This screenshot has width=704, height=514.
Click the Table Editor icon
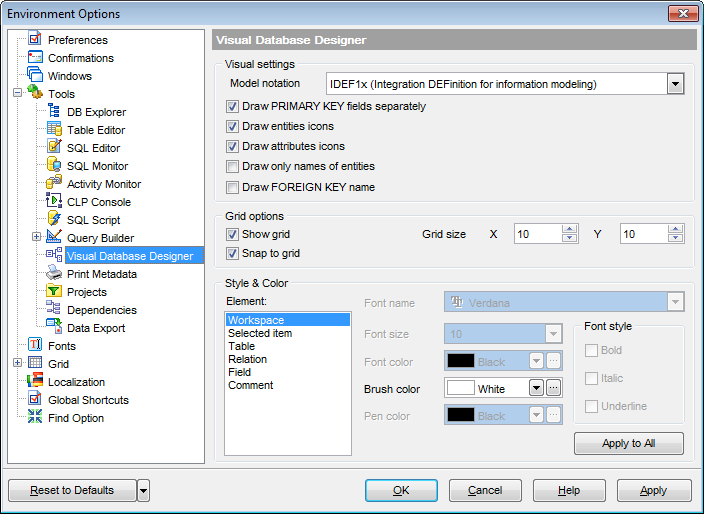[x=54, y=129]
